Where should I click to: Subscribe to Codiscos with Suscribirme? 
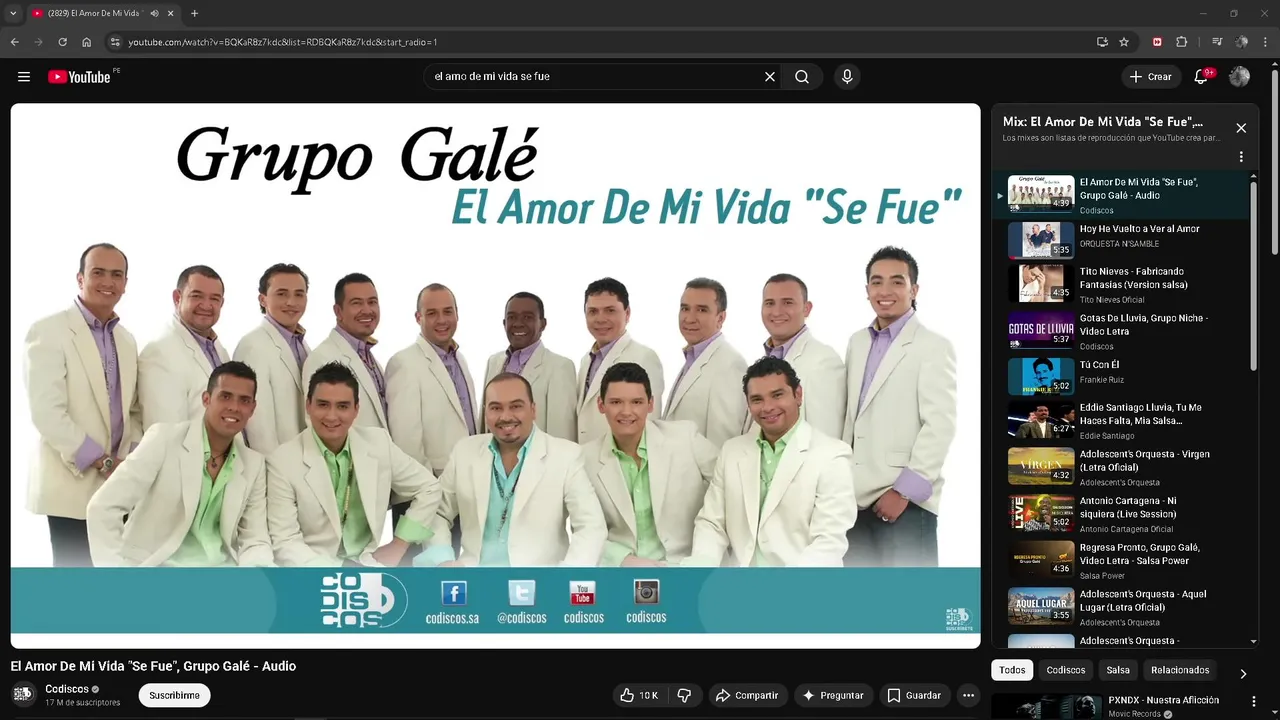pyautogui.click(x=175, y=695)
